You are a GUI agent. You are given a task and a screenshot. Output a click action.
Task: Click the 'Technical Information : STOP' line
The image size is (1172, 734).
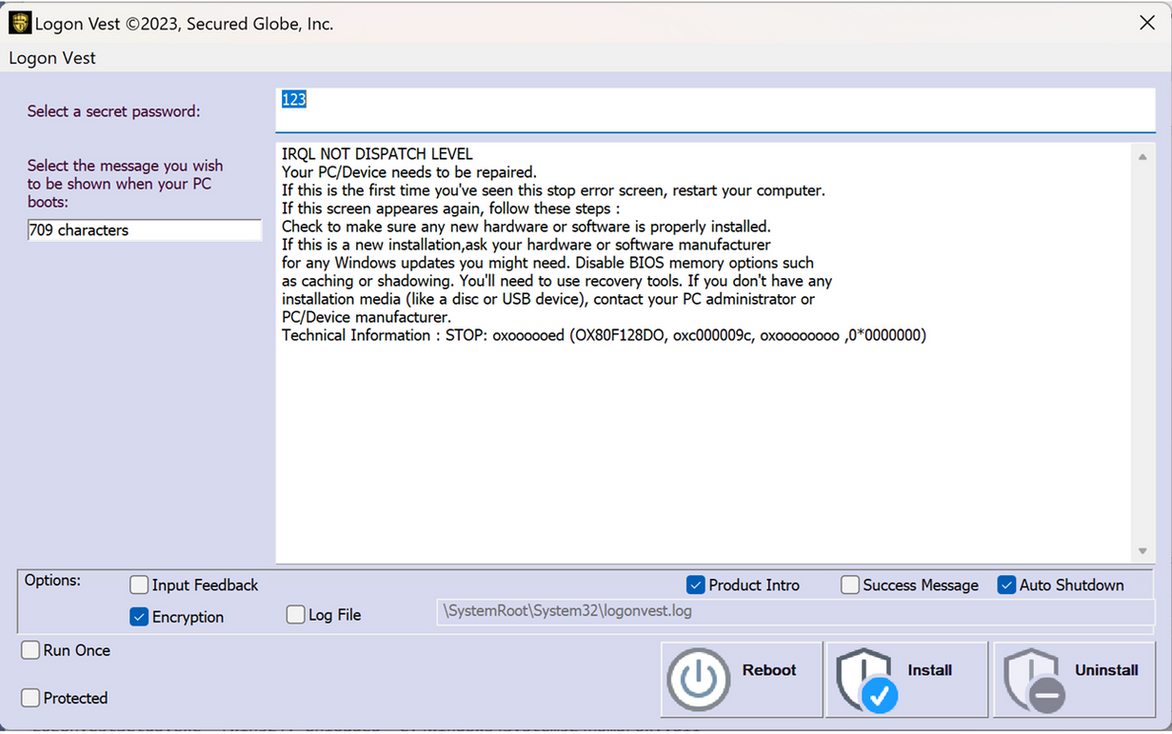(604, 335)
